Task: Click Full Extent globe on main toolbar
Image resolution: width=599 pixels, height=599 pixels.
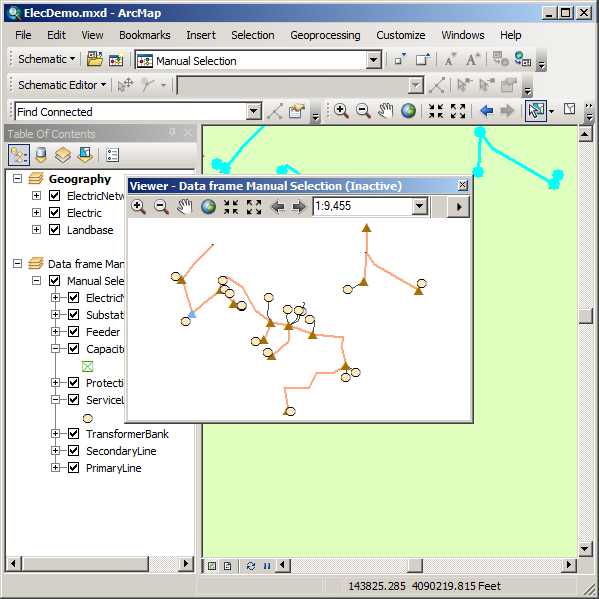Action: pyautogui.click(x=408, y=111)
